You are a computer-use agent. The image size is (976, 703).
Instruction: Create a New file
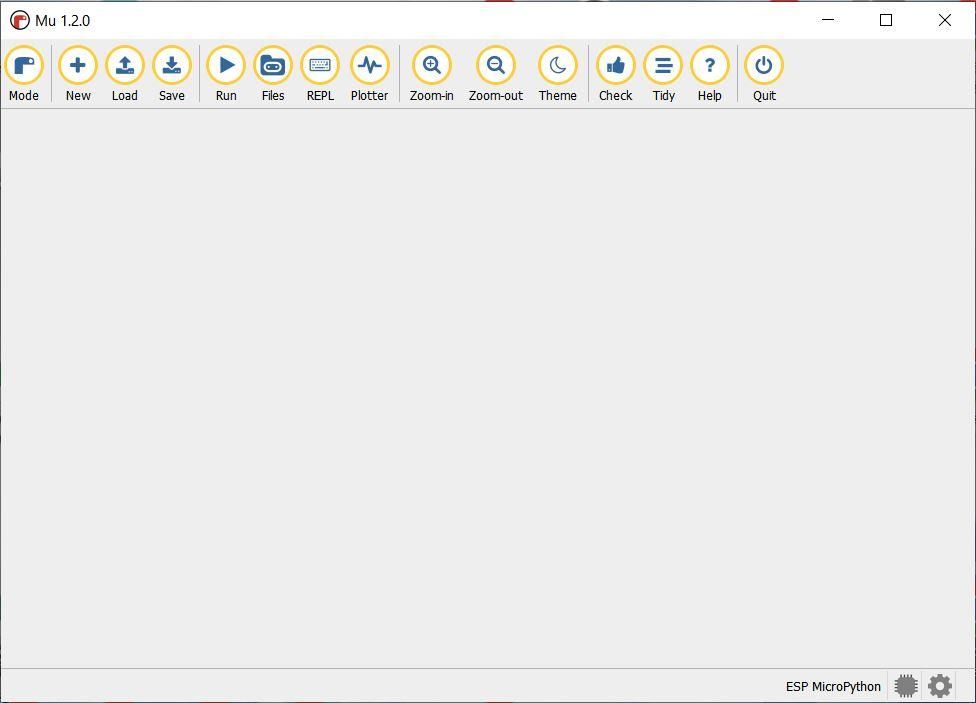(x=78, y=73)
